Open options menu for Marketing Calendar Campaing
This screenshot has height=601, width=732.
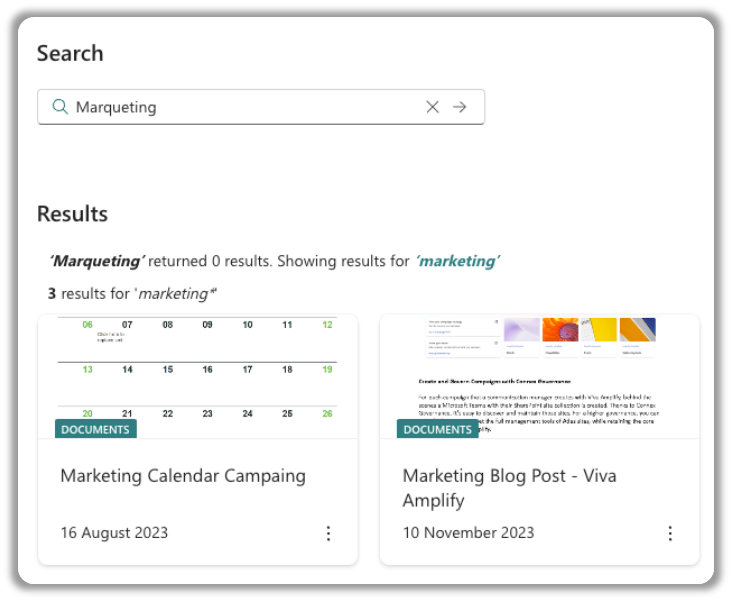tap(328, 533)
